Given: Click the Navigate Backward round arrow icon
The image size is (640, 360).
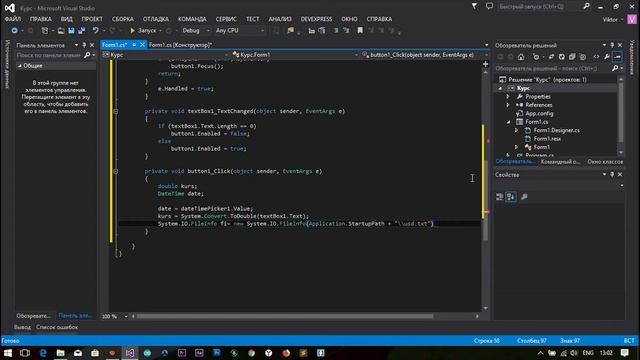Looking at the screenshot, I should point(14,31).
